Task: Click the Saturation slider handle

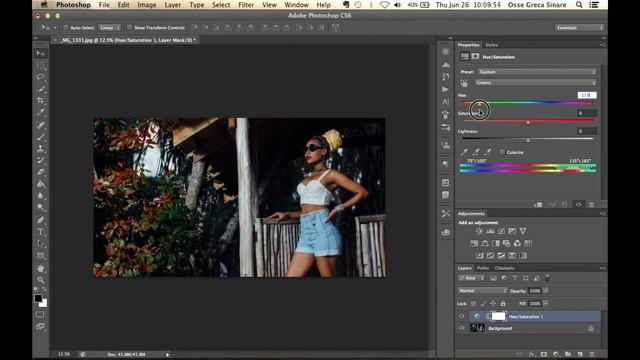Action: pos(528,122)
